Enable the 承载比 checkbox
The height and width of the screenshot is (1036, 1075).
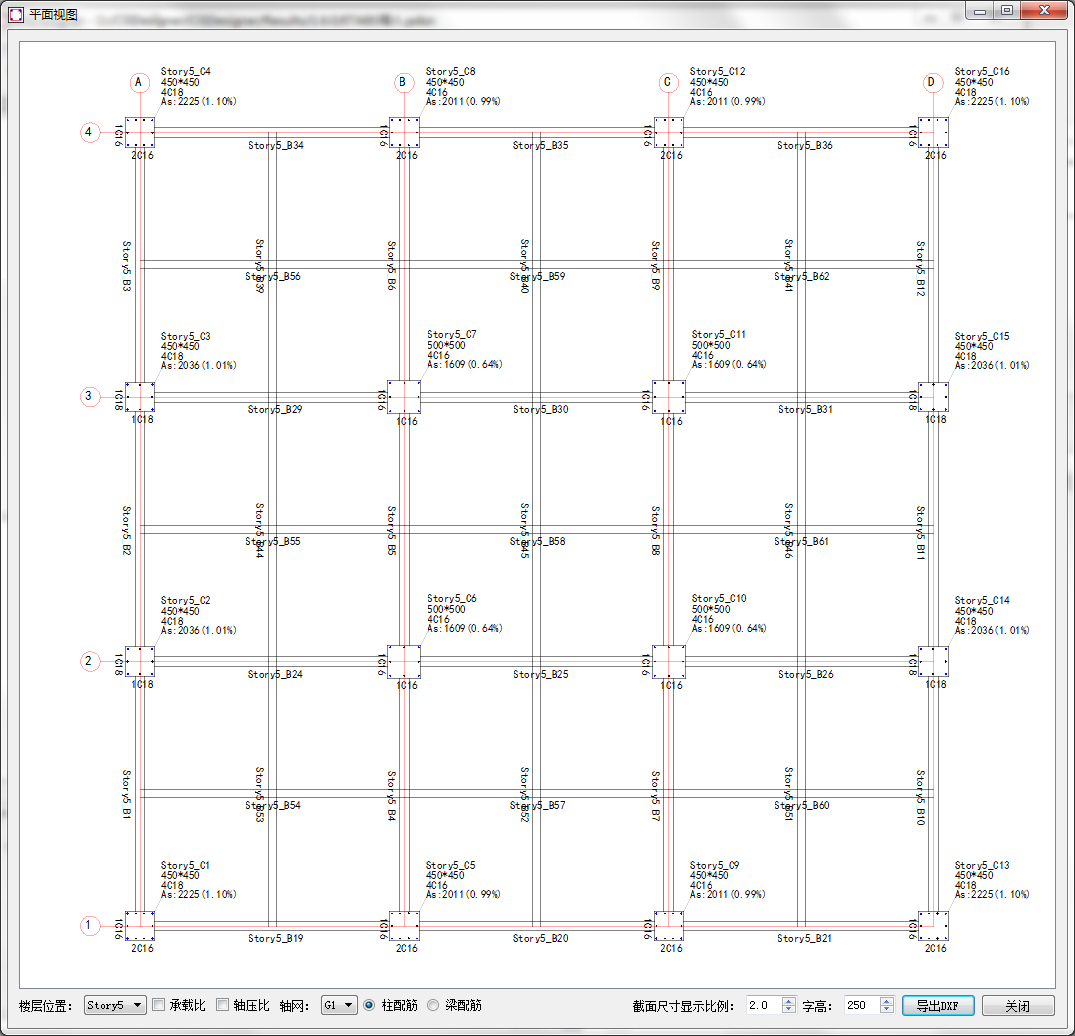point(159,1005)
